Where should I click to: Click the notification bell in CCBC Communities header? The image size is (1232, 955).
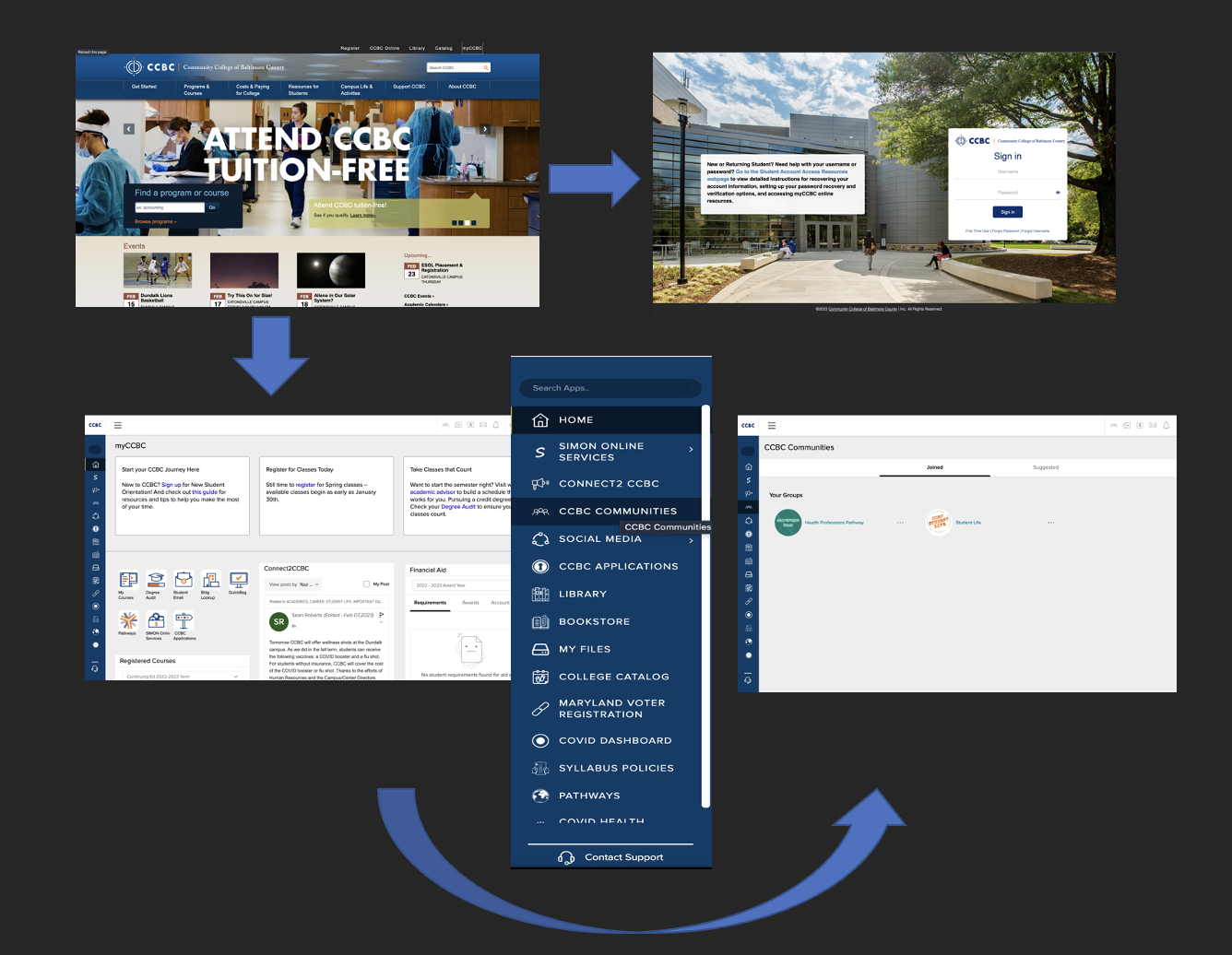1166,425
